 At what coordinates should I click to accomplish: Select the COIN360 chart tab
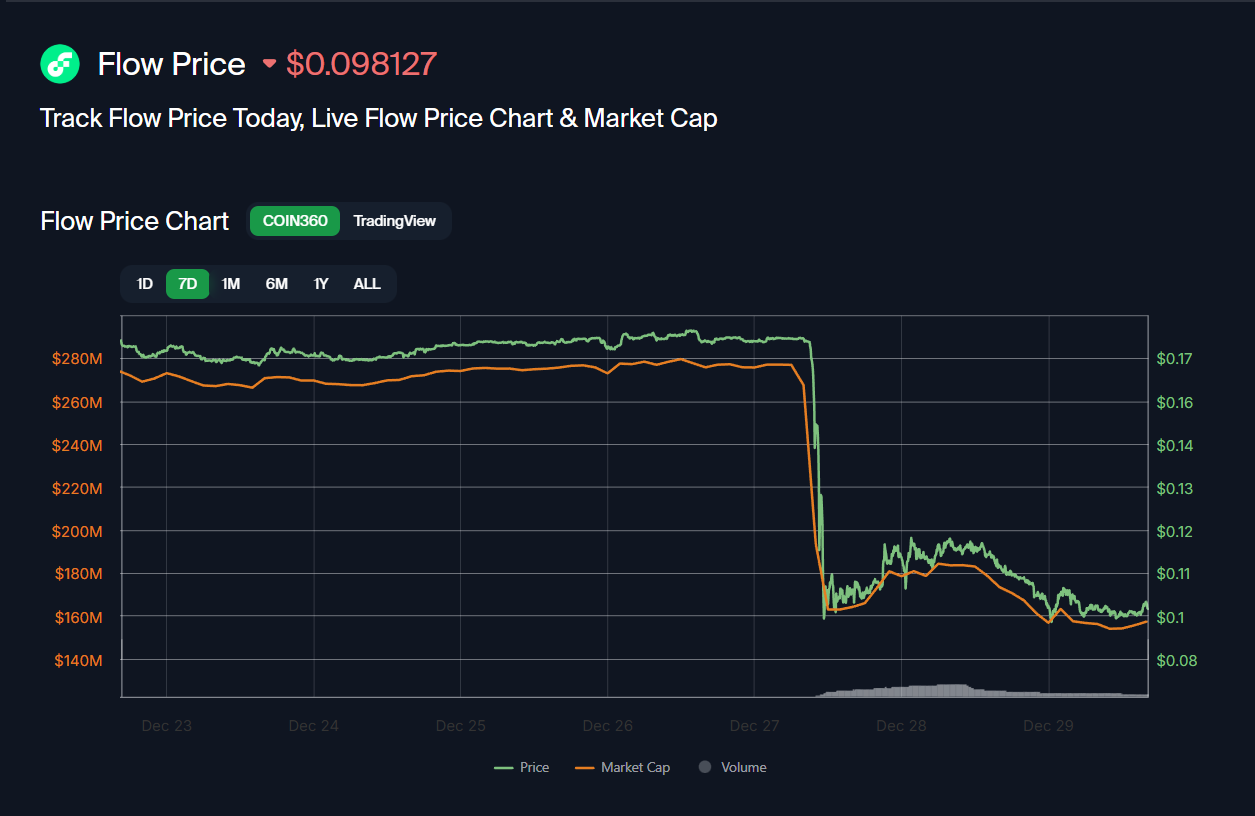[295, 221]
